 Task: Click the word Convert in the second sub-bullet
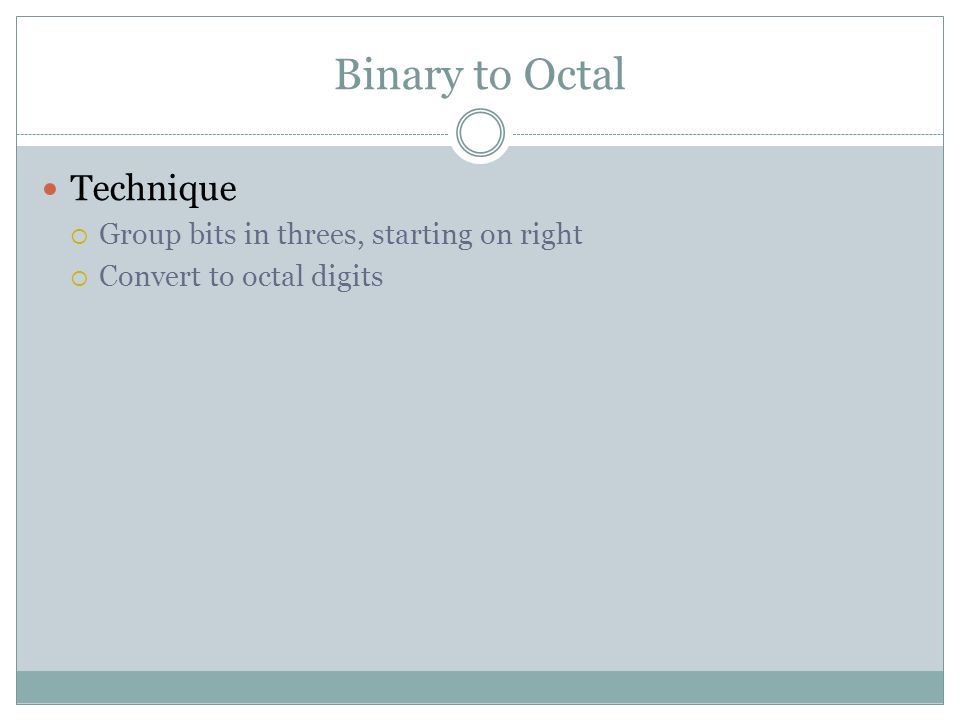pos(150,277)
